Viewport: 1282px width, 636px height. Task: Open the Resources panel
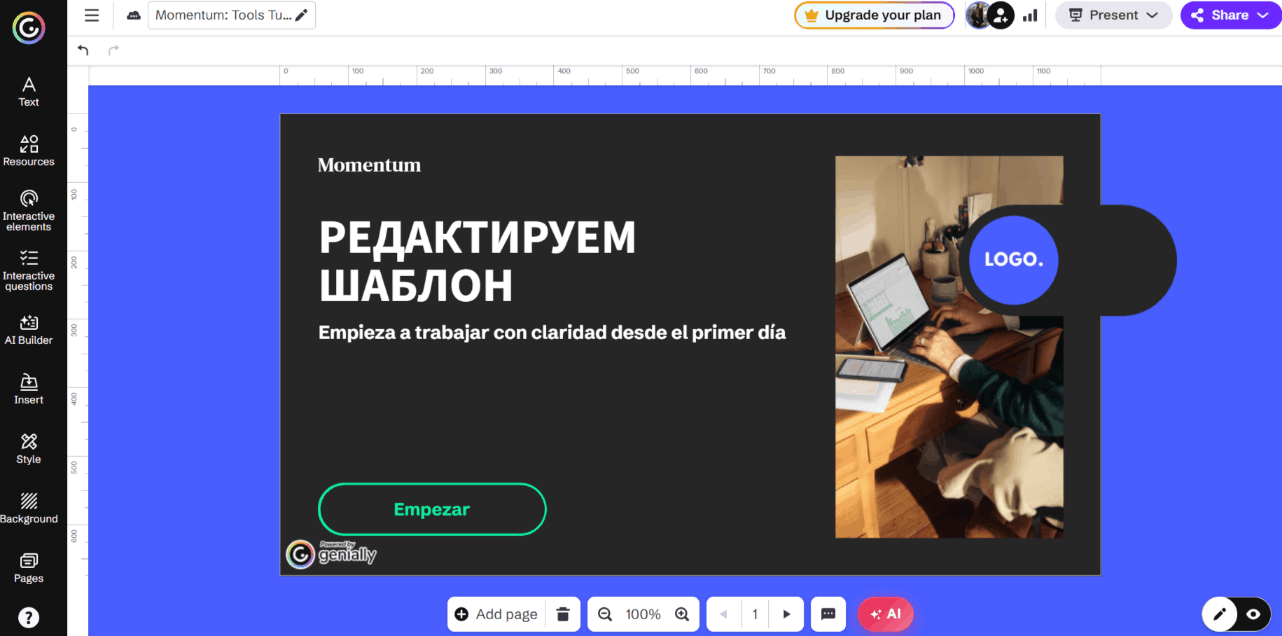point(29,150)
